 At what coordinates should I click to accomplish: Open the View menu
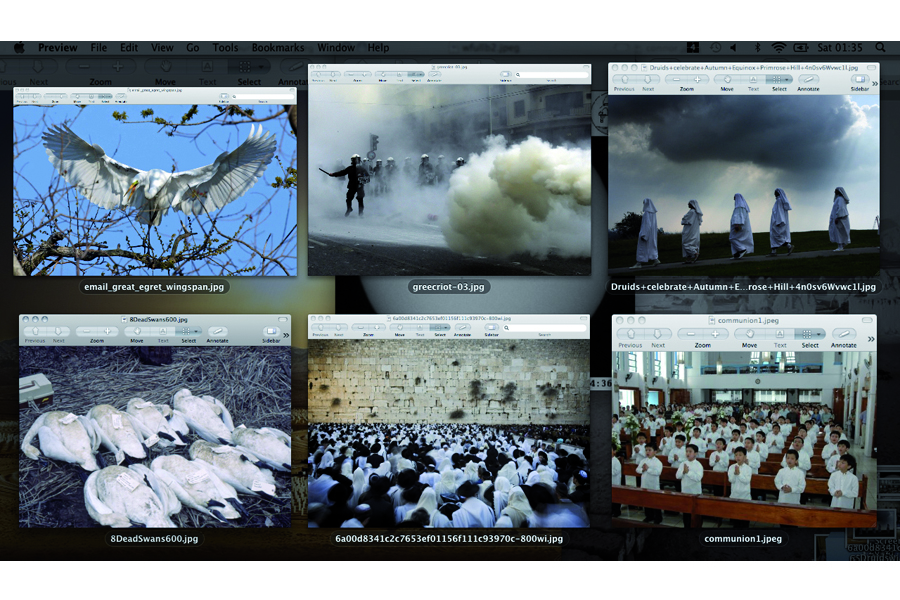pos(162,48)
